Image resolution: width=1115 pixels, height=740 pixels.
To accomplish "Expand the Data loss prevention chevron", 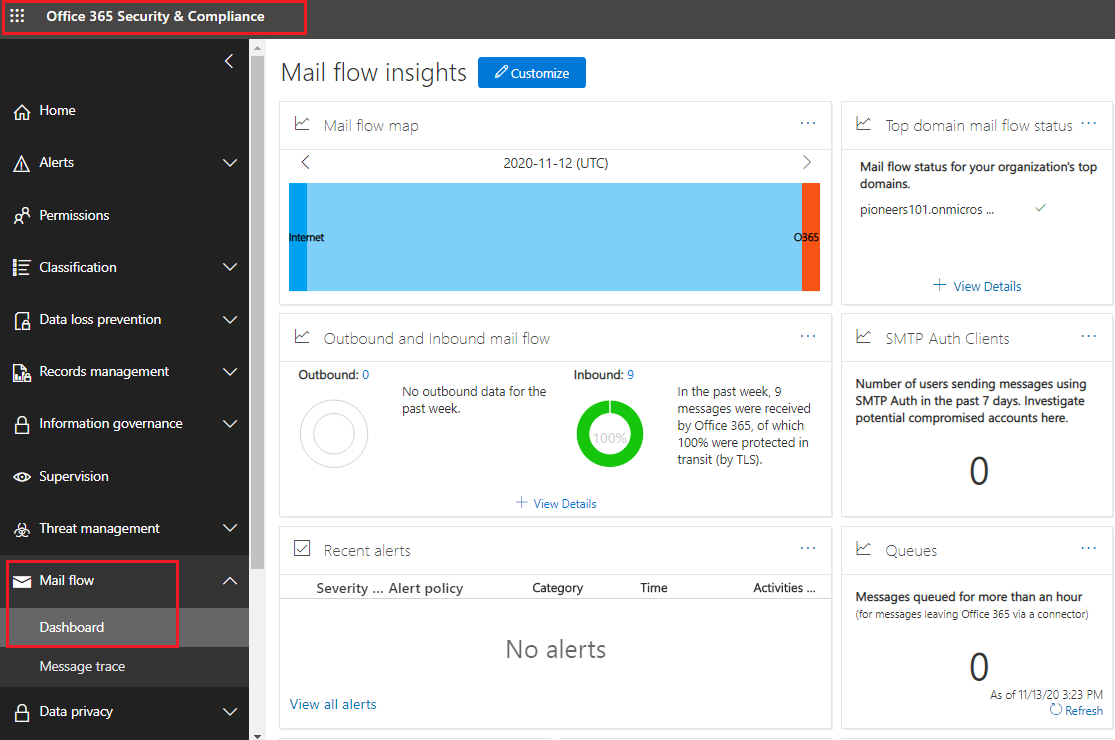I will [x=230, y=320].
